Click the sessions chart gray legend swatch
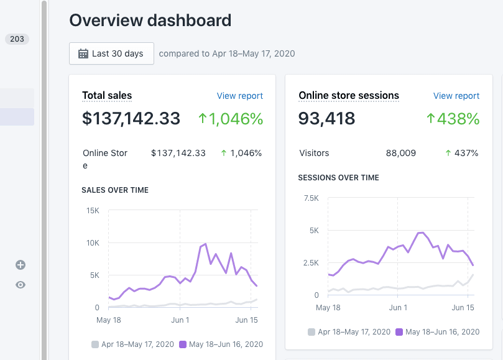 [311, 332]
